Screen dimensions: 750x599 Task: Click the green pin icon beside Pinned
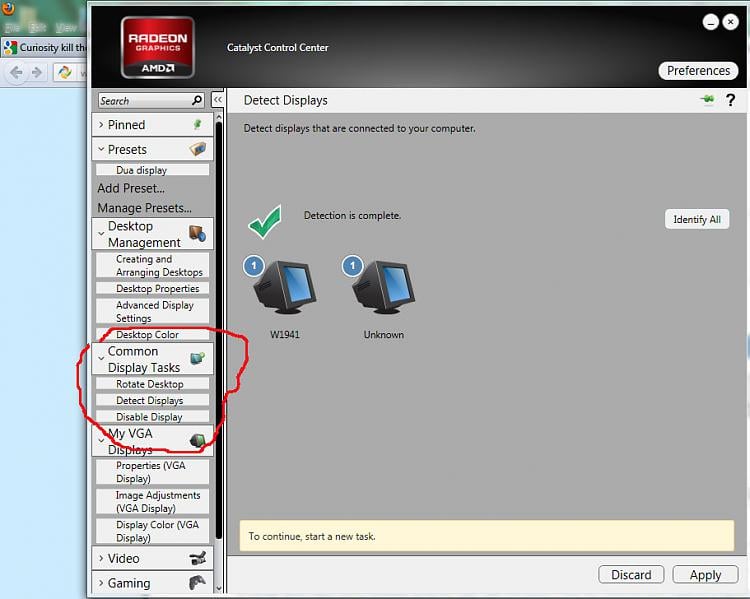[x=198, y=124]
